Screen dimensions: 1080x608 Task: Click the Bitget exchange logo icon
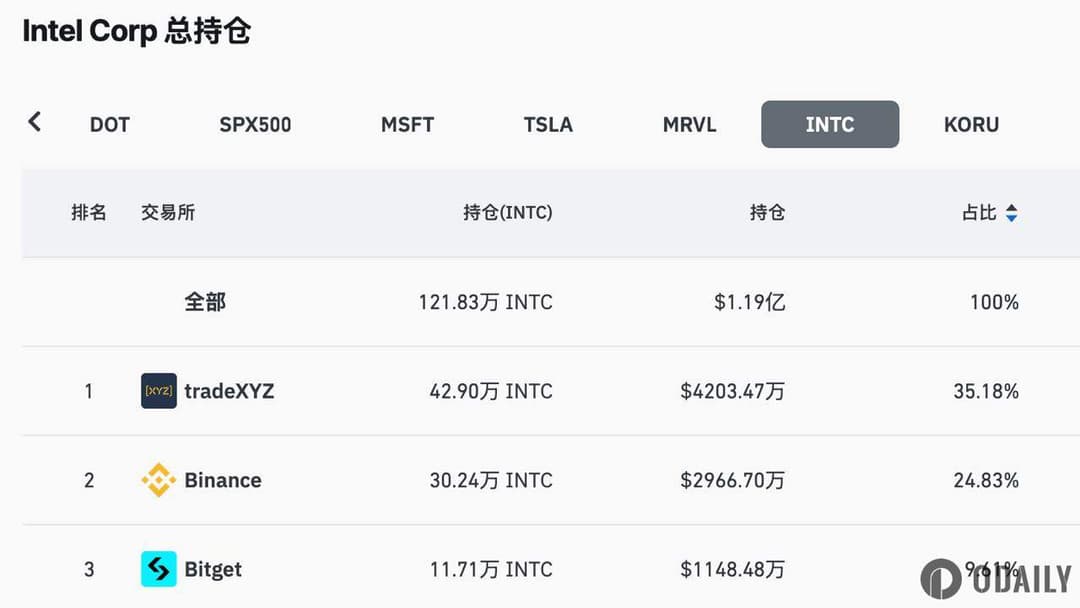[x=158, y=569]
